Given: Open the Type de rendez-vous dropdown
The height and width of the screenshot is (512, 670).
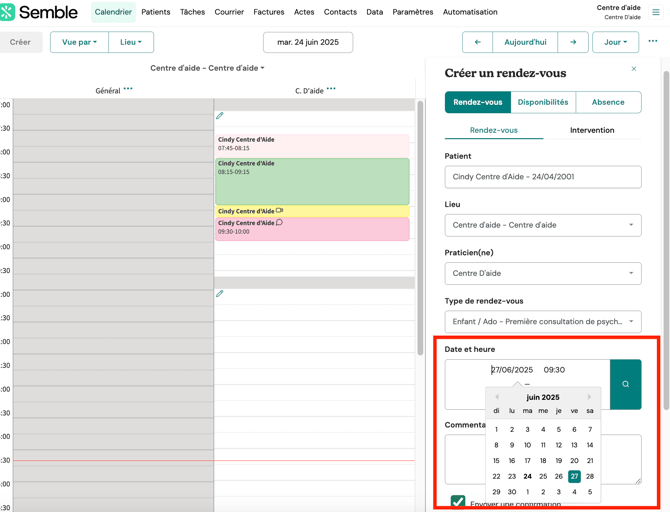Looking at the screenshot, I should [543, 322].
